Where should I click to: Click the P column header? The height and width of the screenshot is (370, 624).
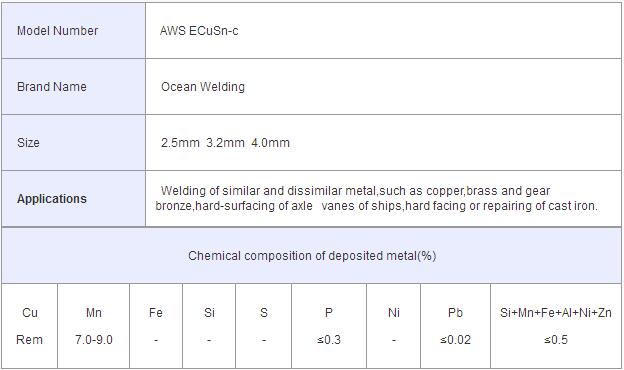tap(329, 313)
